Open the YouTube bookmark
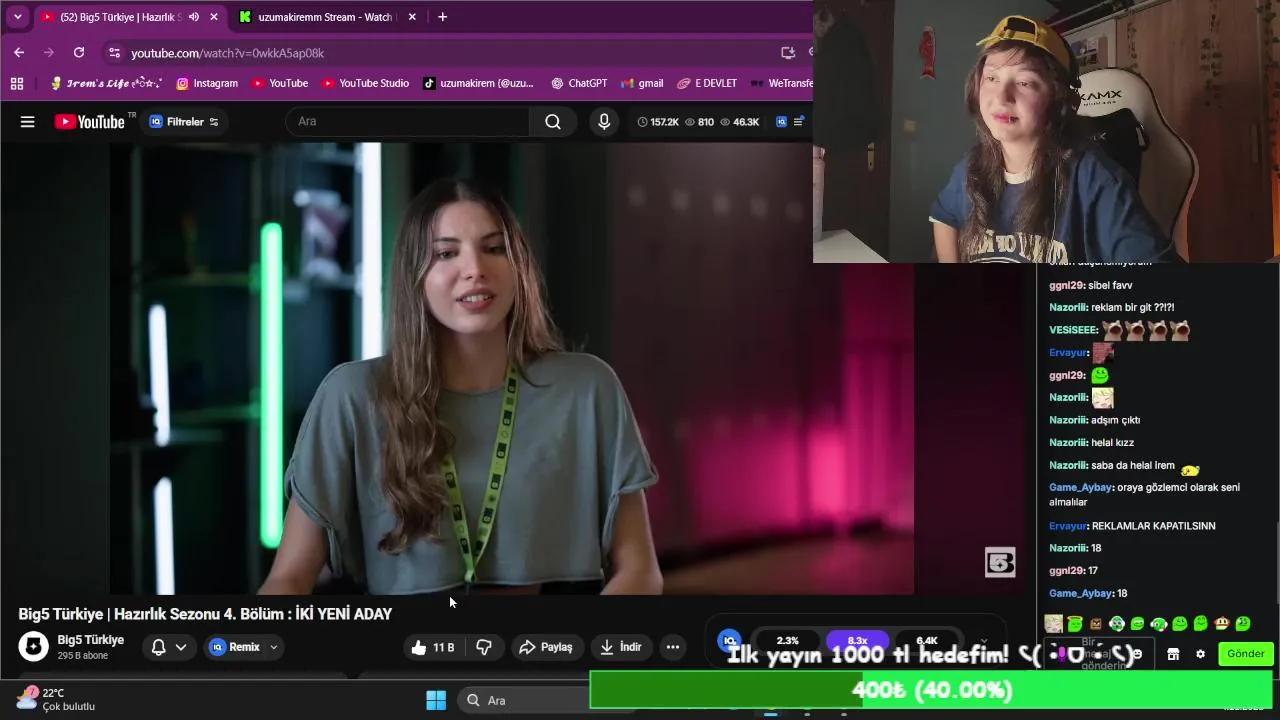 (x=280, y=83)
